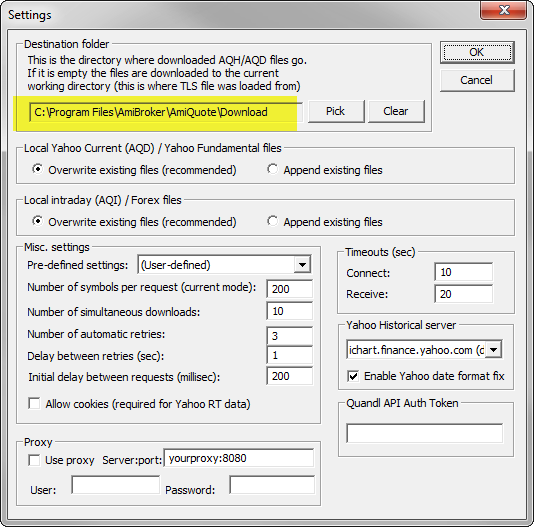The width and height of the screenshot is (534, 527).
Task: Click the Connect timeout field
Action: point(464,272)
